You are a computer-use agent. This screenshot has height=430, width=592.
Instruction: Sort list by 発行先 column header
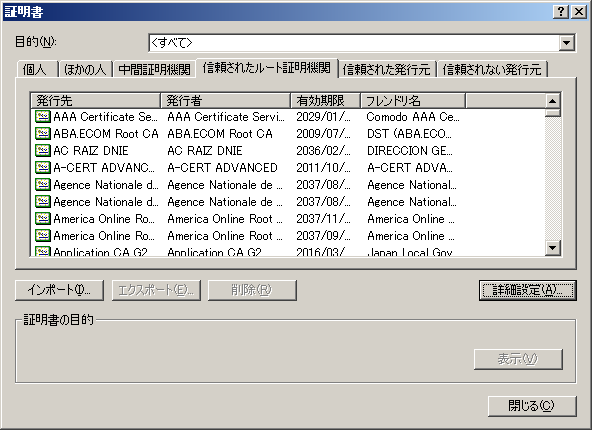coord(96,100)
